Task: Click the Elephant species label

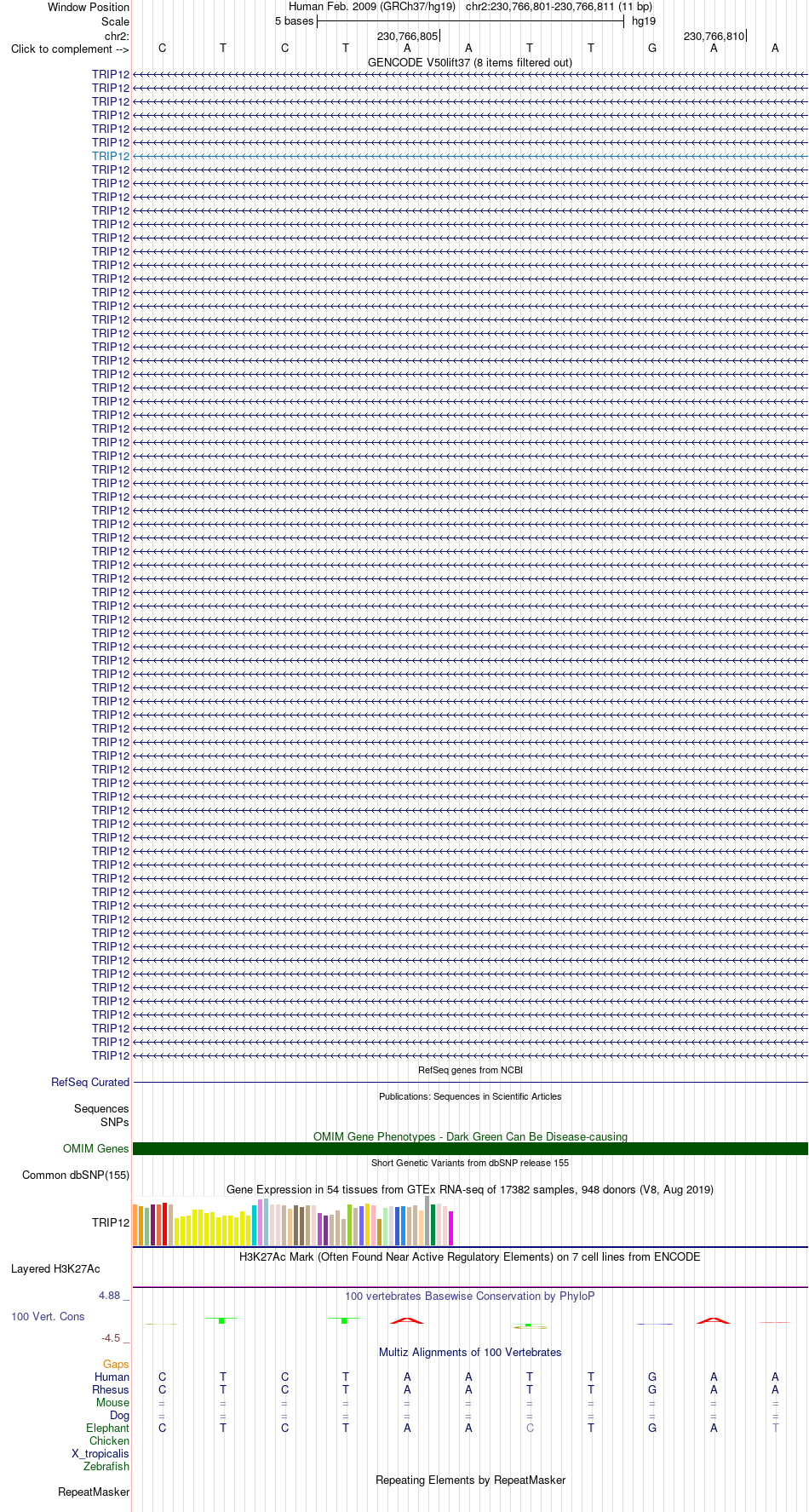Action: click(108, 1428)
